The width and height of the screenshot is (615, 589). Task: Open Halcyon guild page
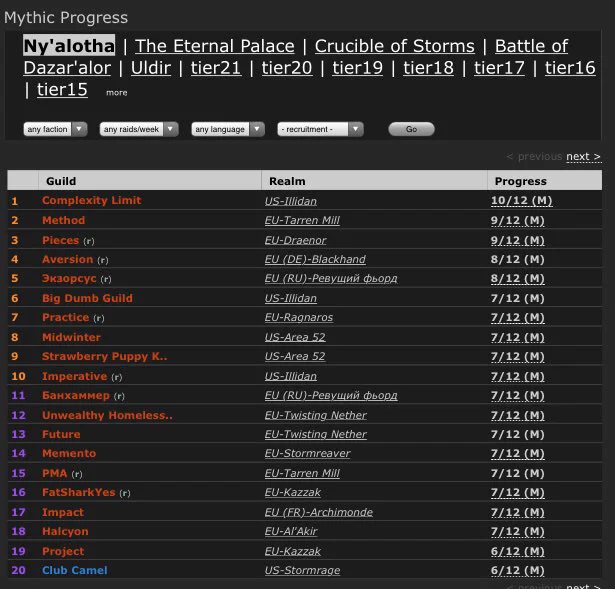65,531
